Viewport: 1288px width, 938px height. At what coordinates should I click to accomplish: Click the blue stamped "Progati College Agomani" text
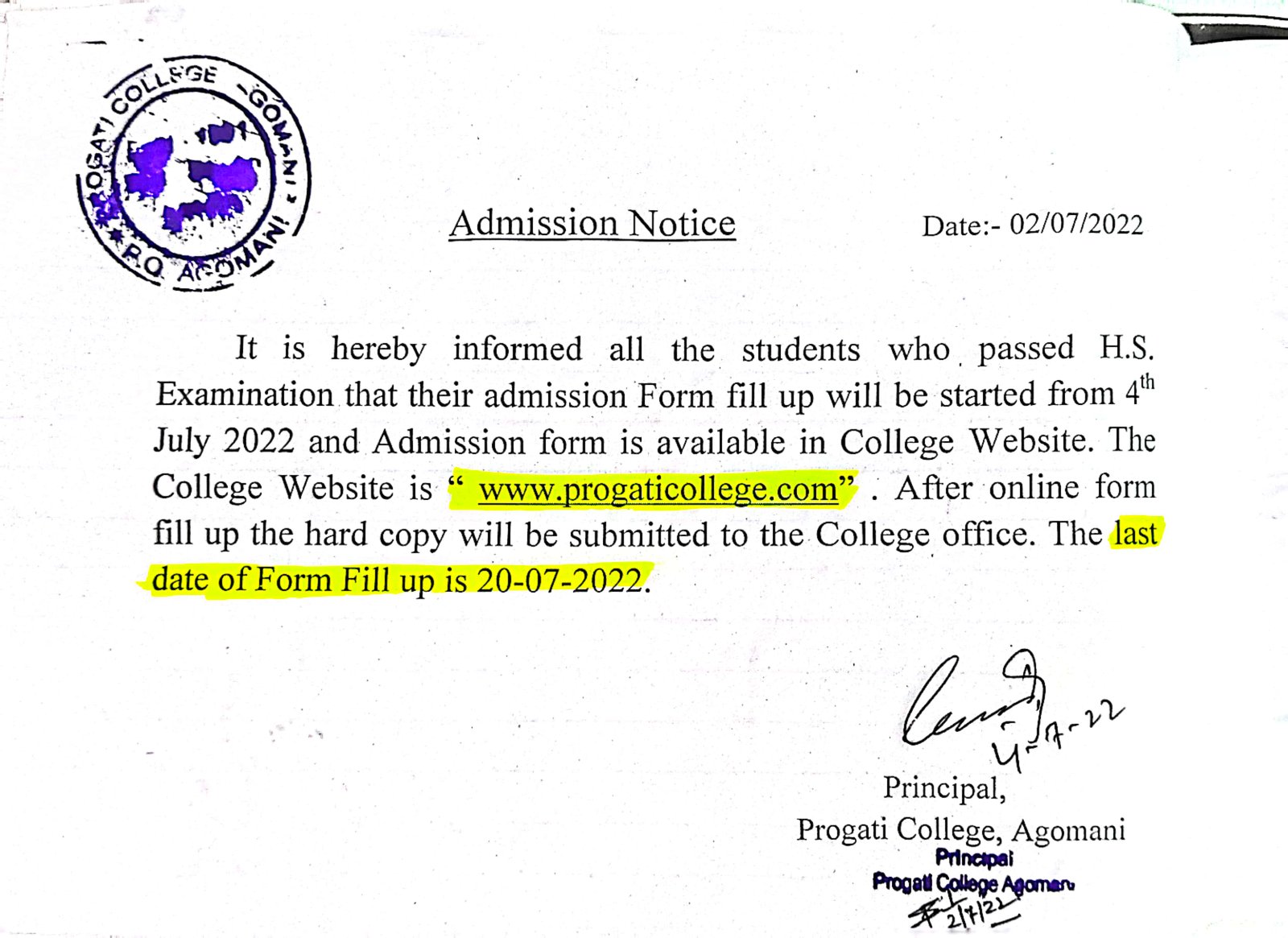pos(972,883)
